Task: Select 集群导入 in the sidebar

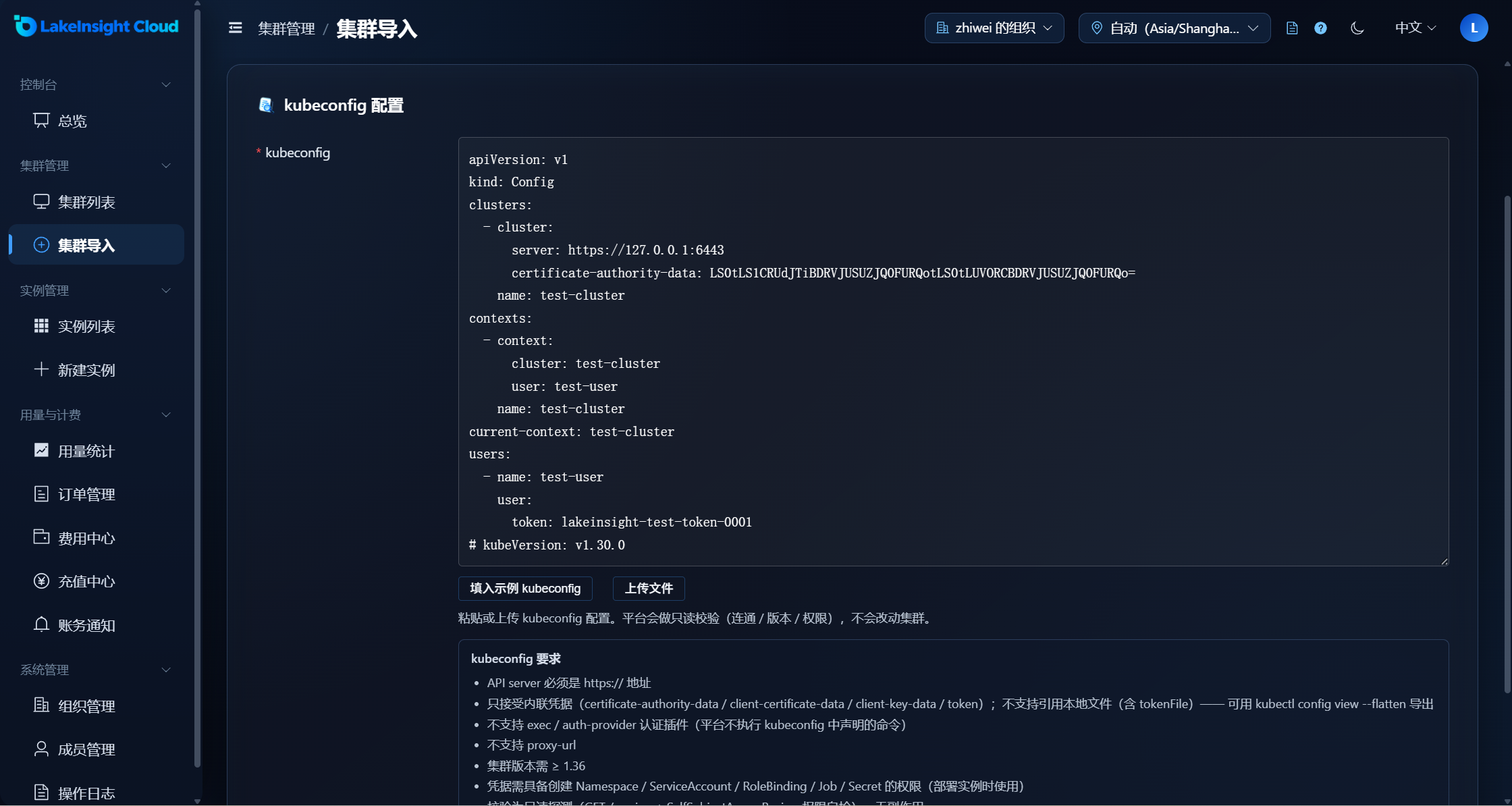Action: pos(96,244)
